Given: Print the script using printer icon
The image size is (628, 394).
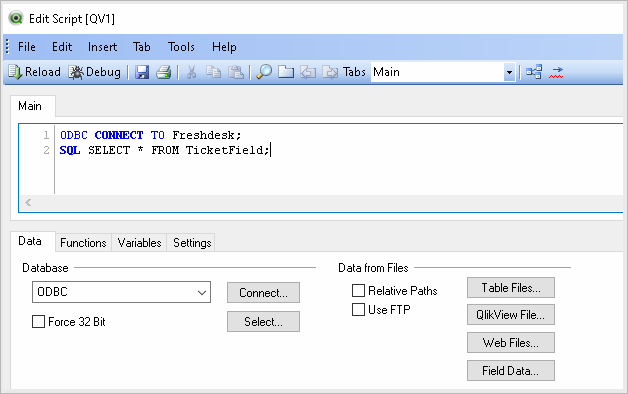Looking at the screenshot, I should pos(163,72).
